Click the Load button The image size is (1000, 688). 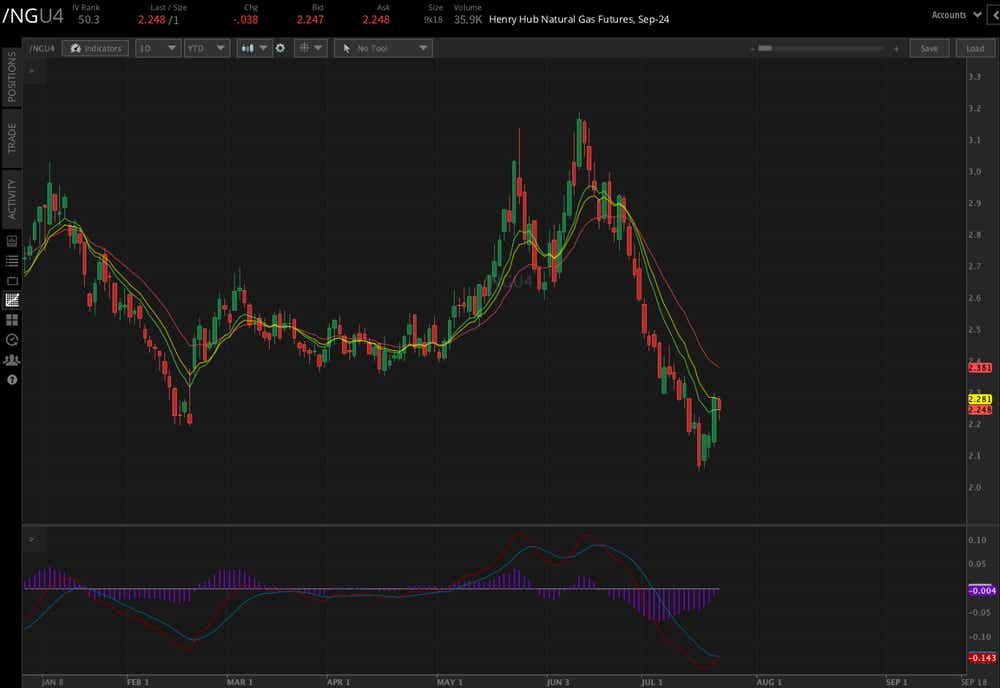[974, 47]
